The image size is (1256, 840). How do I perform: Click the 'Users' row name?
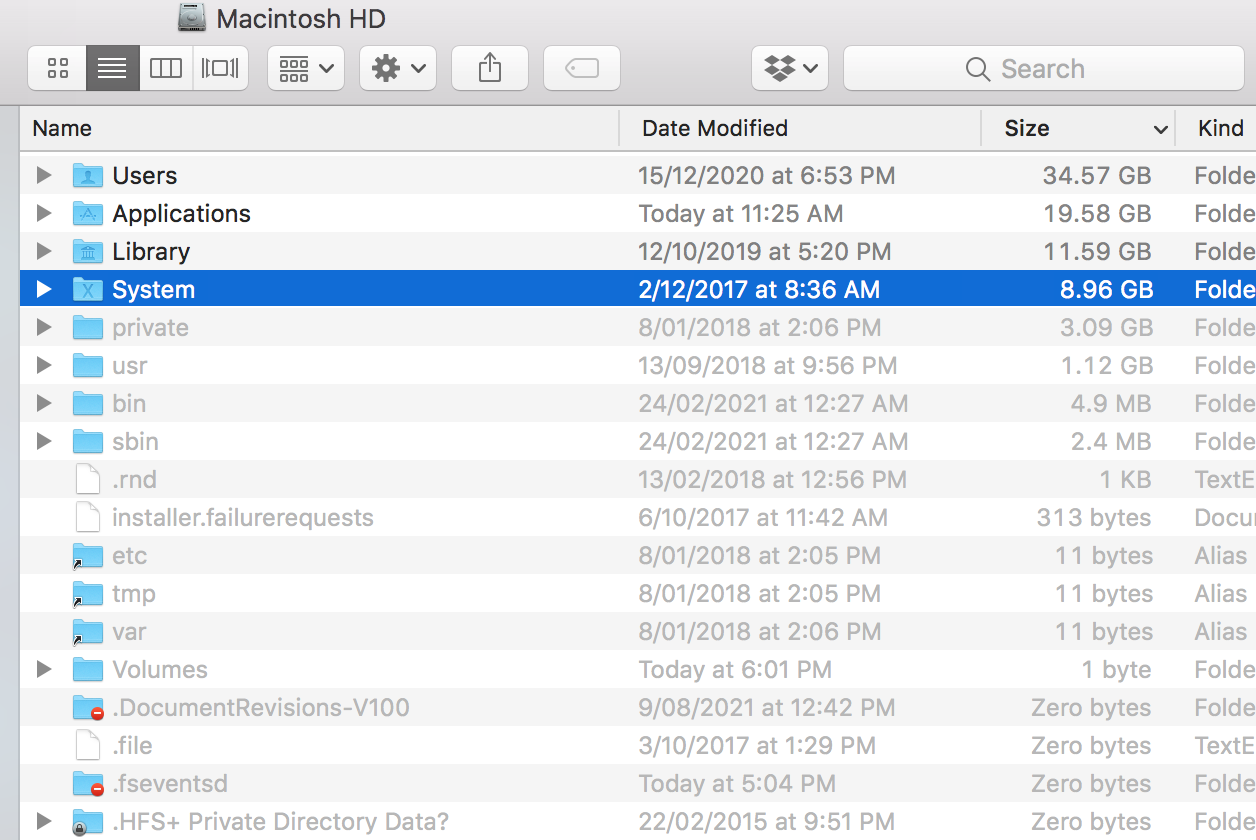[145, 176]
